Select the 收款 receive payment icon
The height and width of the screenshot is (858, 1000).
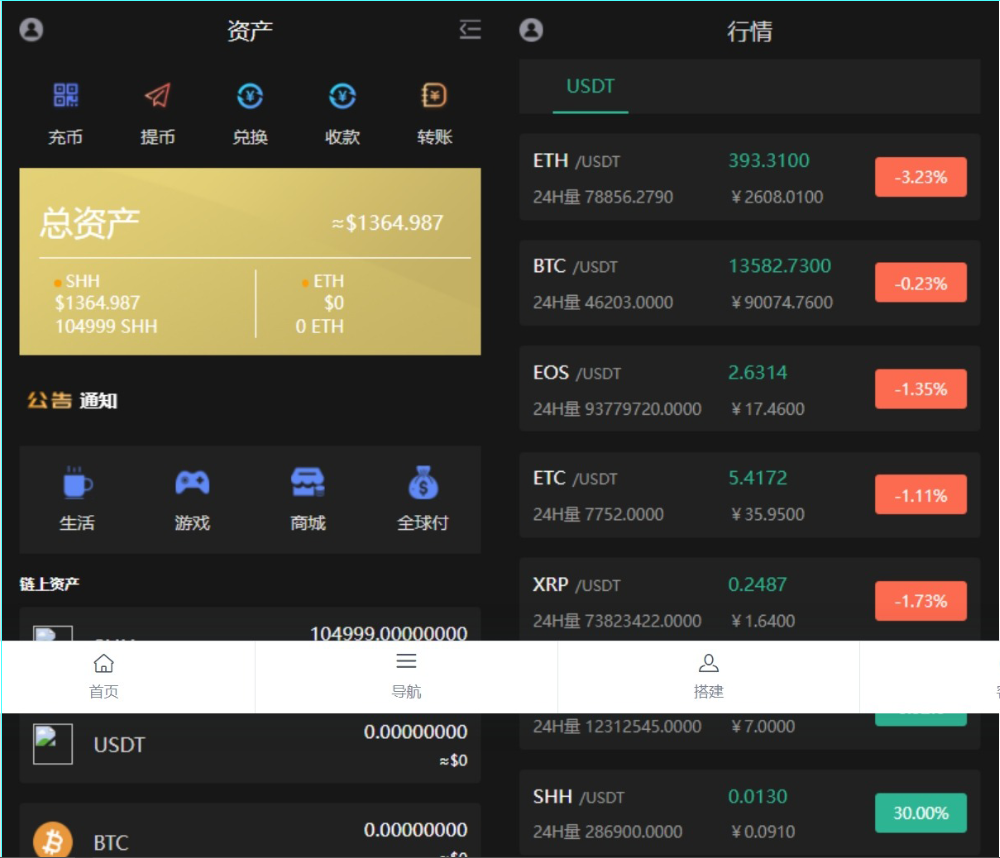pos(342,96)
